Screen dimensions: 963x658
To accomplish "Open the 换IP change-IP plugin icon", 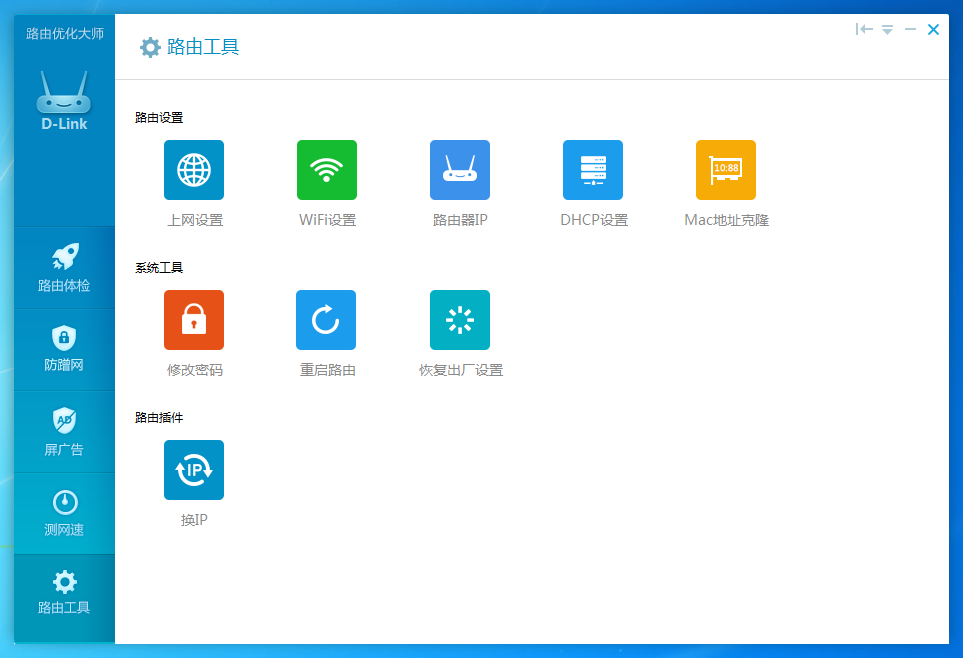I will click(194, 470).
